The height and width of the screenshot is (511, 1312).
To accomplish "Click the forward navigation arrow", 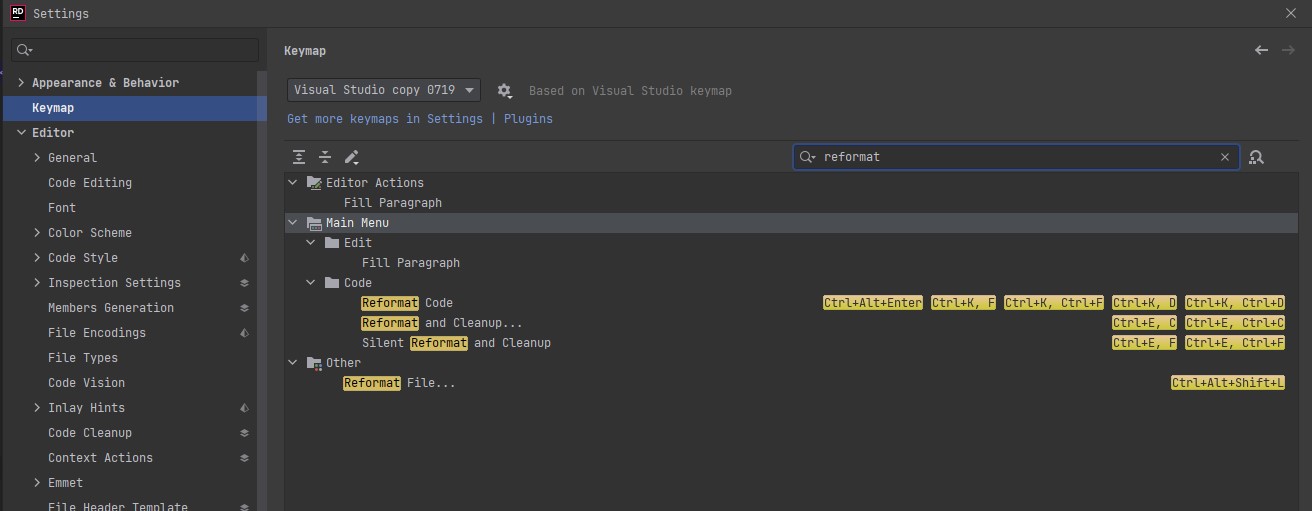I will (1288, 50).
